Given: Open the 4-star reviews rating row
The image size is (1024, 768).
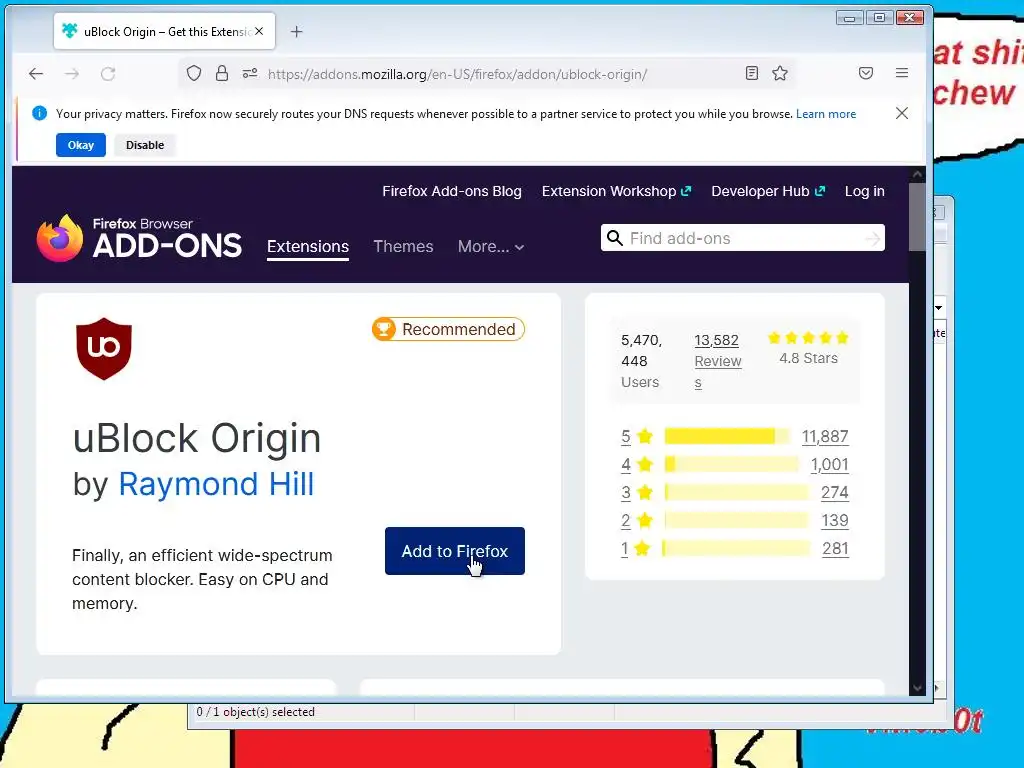Looking at the screenshot, I should (x=735, y=464).
